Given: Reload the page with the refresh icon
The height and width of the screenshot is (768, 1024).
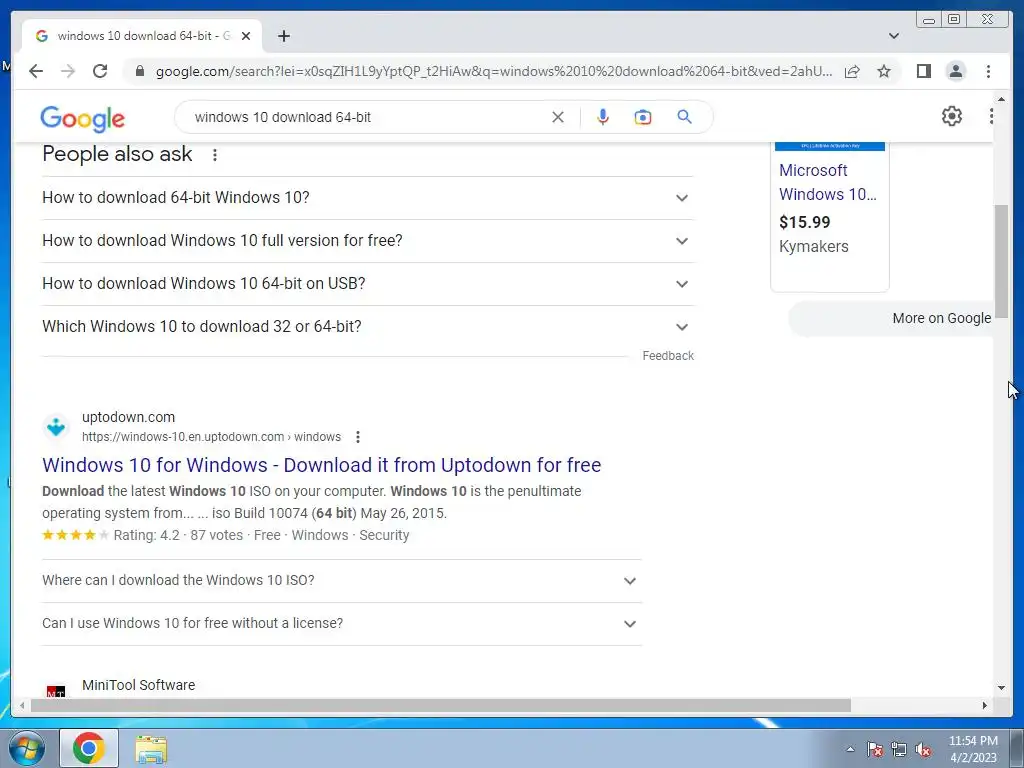Looking at the screenshot, I should [100, 71].
